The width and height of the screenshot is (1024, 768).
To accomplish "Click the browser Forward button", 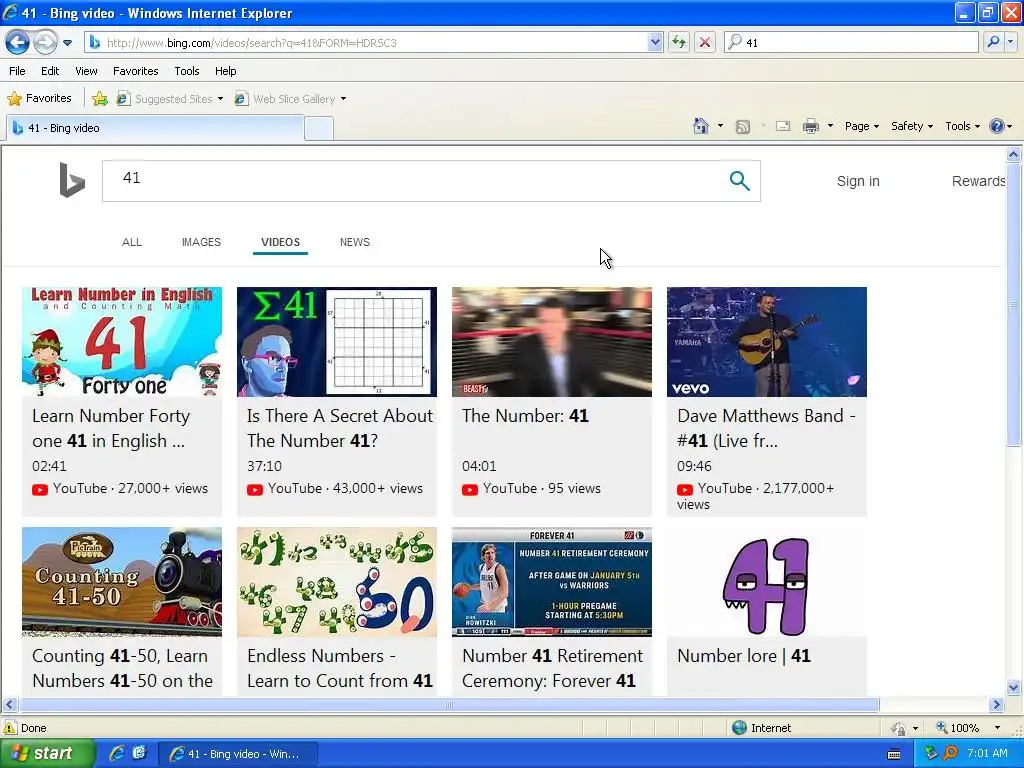I will (x=45, y=42).
